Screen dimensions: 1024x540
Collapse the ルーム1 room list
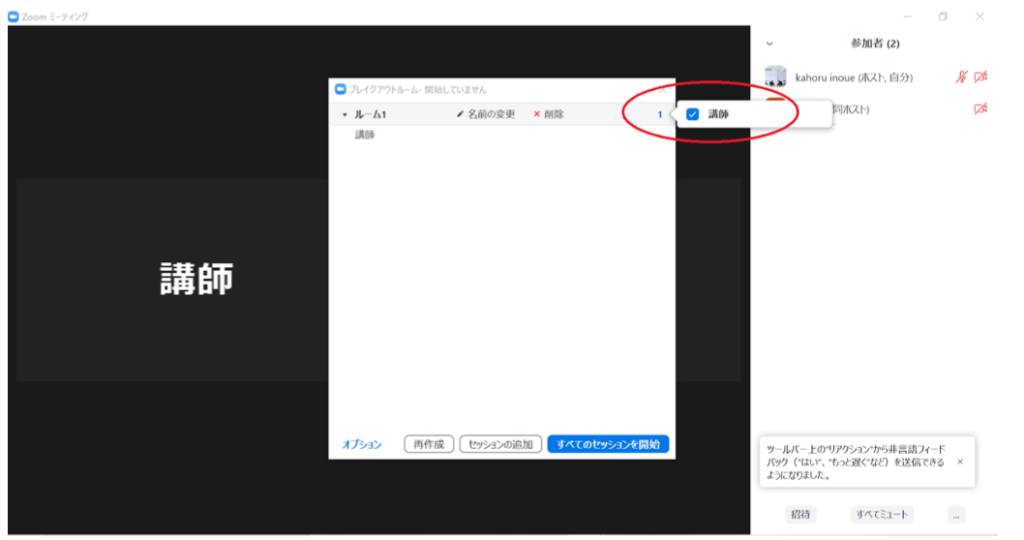click(344, 115)
